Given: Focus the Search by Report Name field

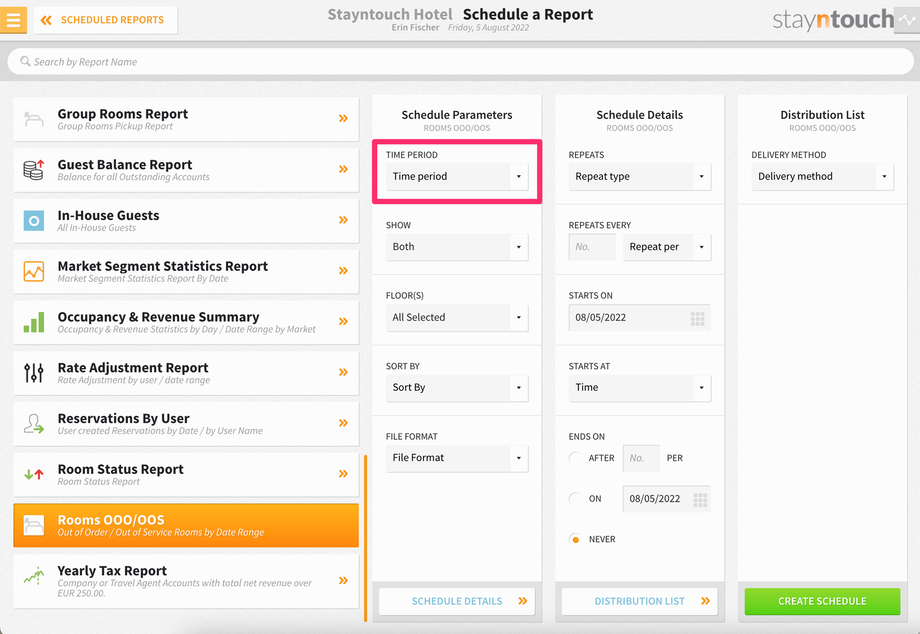Looking at the screenshot, I should tap(460, 62).
